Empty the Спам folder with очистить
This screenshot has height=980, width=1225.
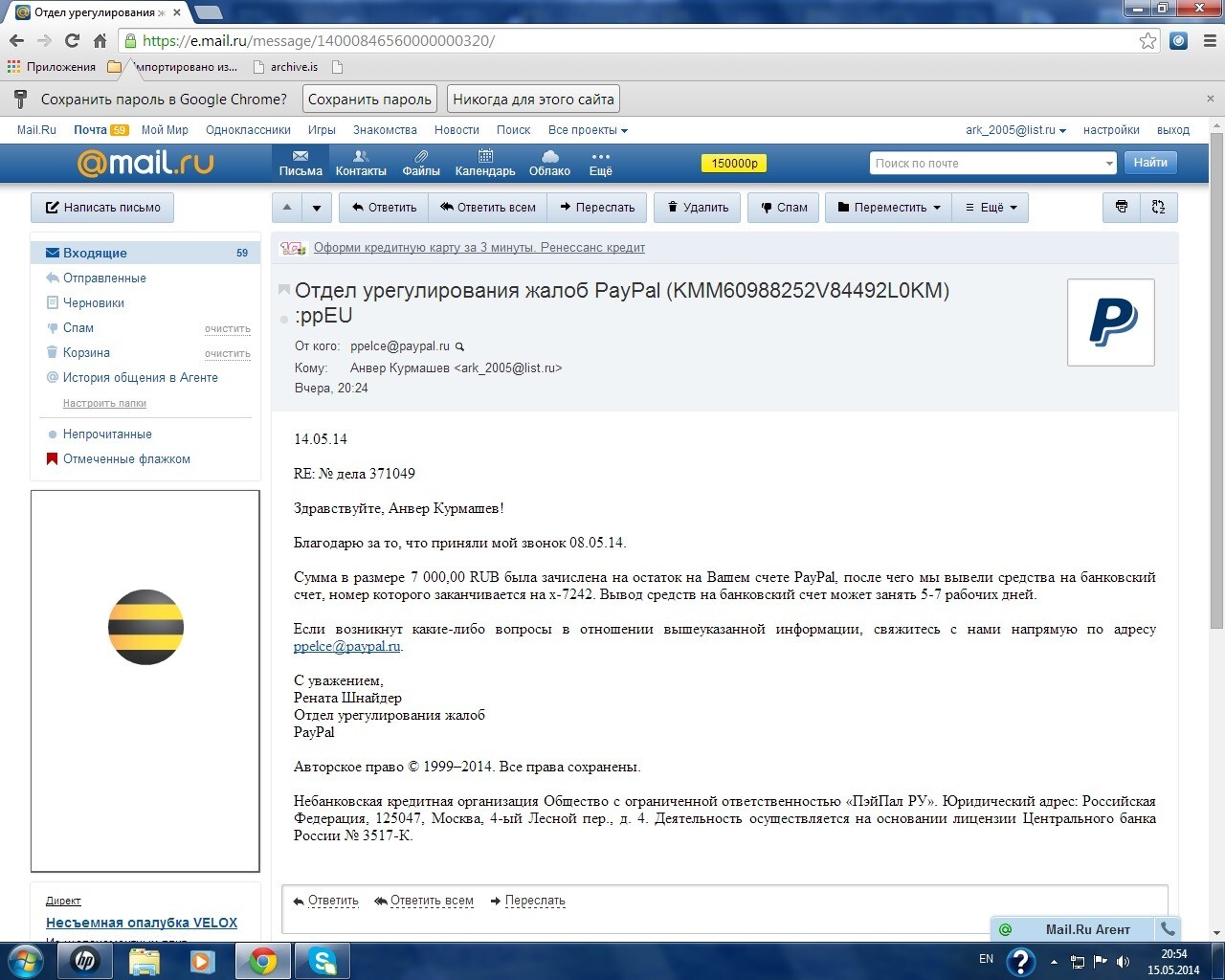click(x=228, y=328)
